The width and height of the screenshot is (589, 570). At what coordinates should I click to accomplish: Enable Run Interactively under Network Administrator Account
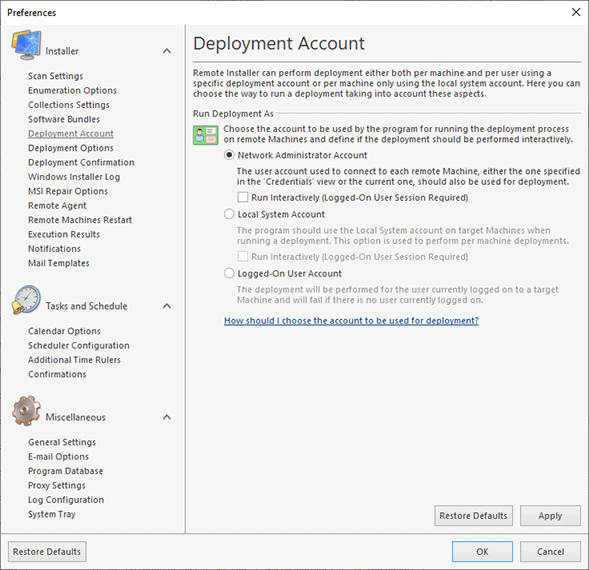pos(243,197)
